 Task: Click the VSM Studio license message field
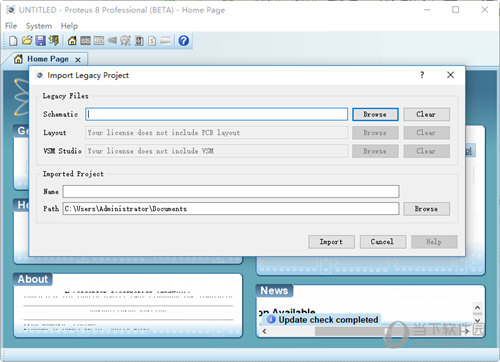pyautogui.click(x=217, y=151)
